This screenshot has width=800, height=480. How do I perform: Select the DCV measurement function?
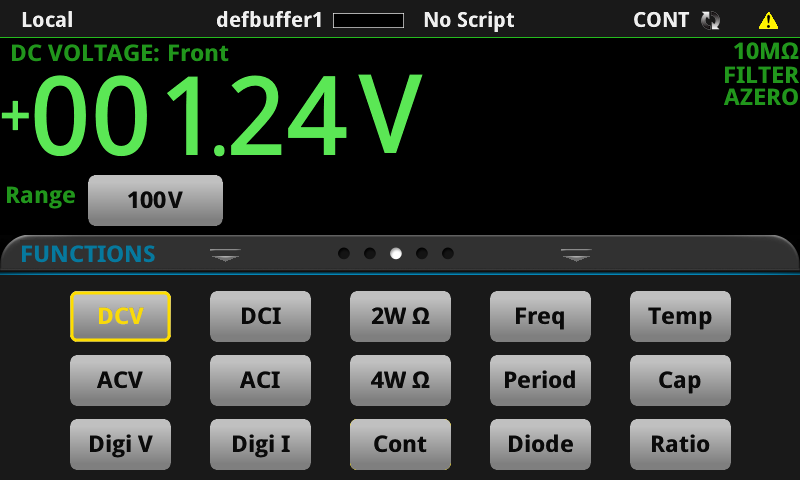pos(120,316)
